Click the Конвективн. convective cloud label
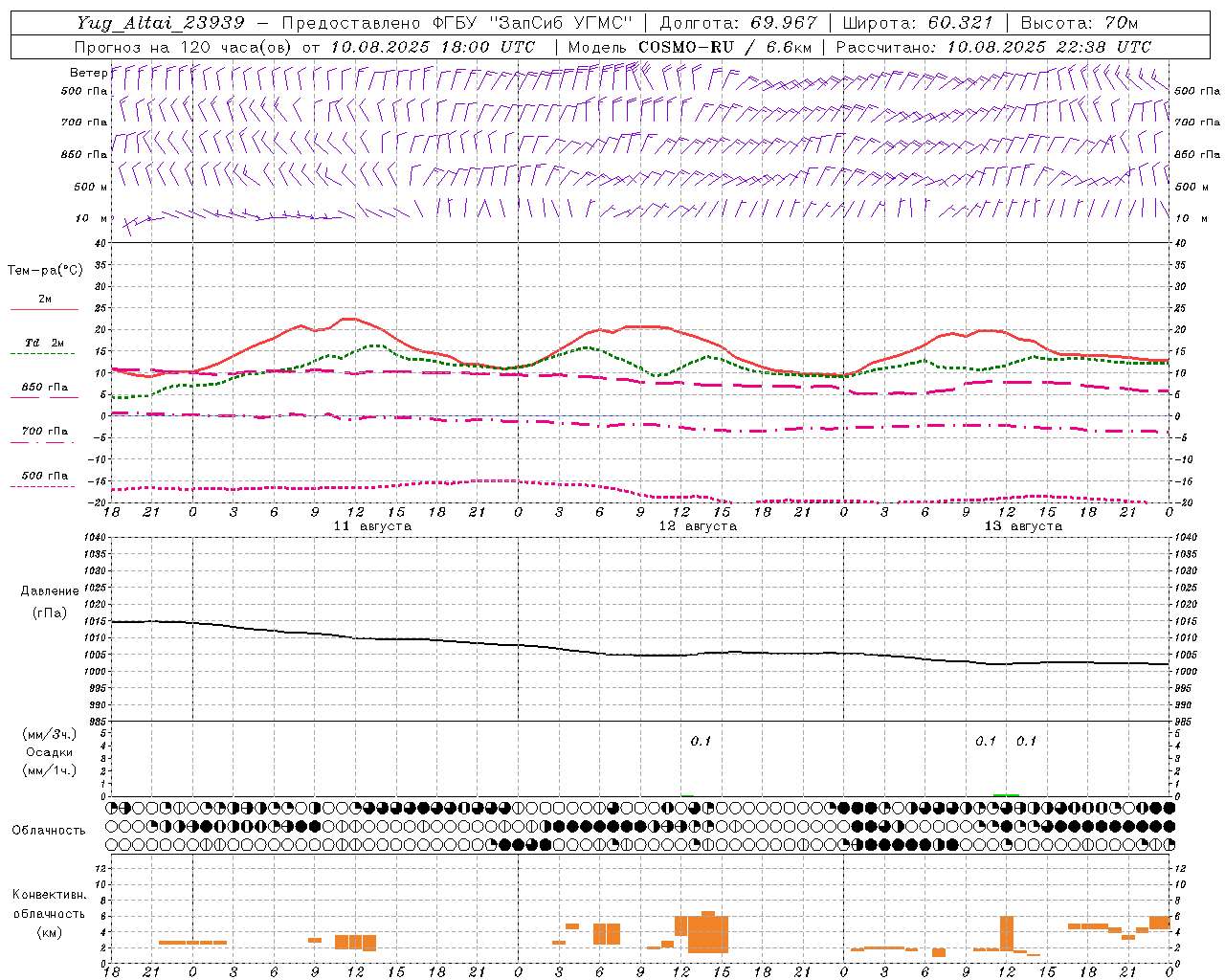This screenshot has height=980, width=1225. click(49, 895)
